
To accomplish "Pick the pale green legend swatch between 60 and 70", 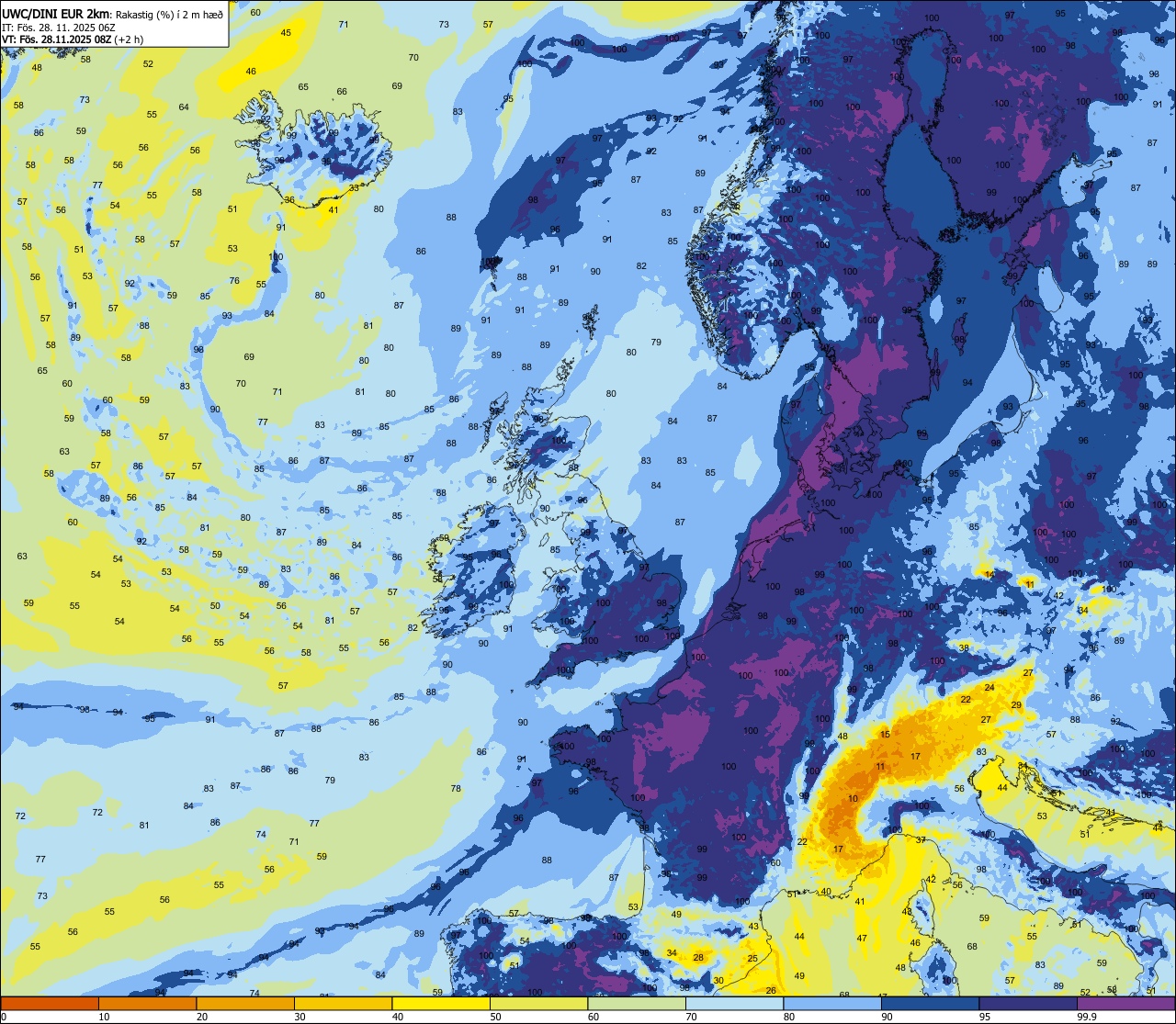I will point(637,1003).
